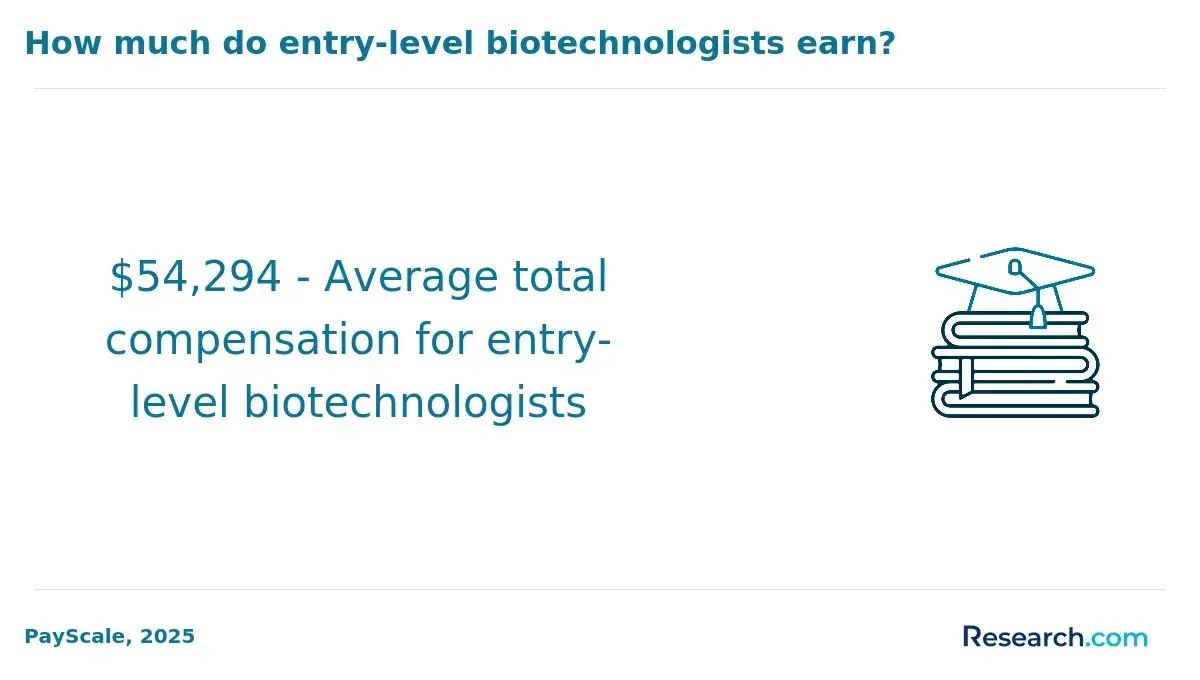Viewport: 1200px width, 680px height.
Task: Click the "compensation for entry-" text line
Action: (x=359, y=341)
